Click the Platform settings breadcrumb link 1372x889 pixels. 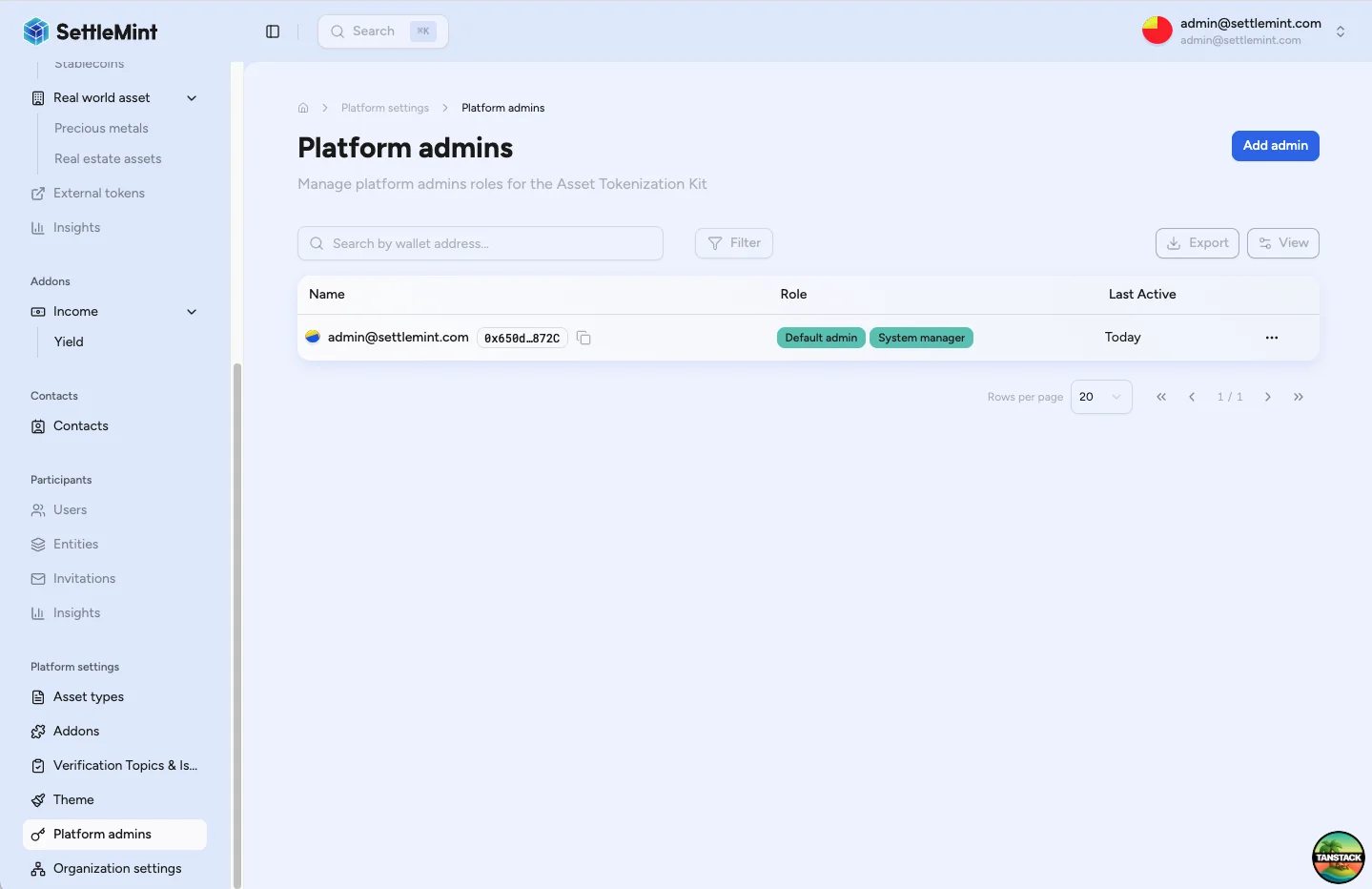(x=385, y=107)
